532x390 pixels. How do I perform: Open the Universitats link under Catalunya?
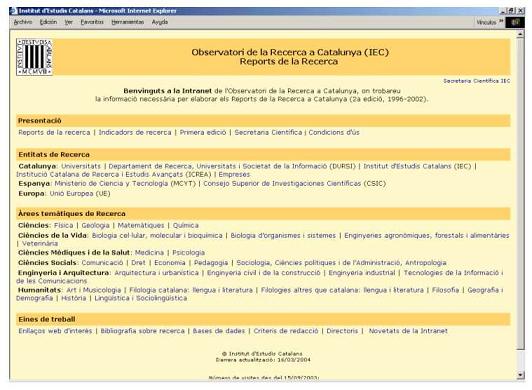(x=81, y=166)
